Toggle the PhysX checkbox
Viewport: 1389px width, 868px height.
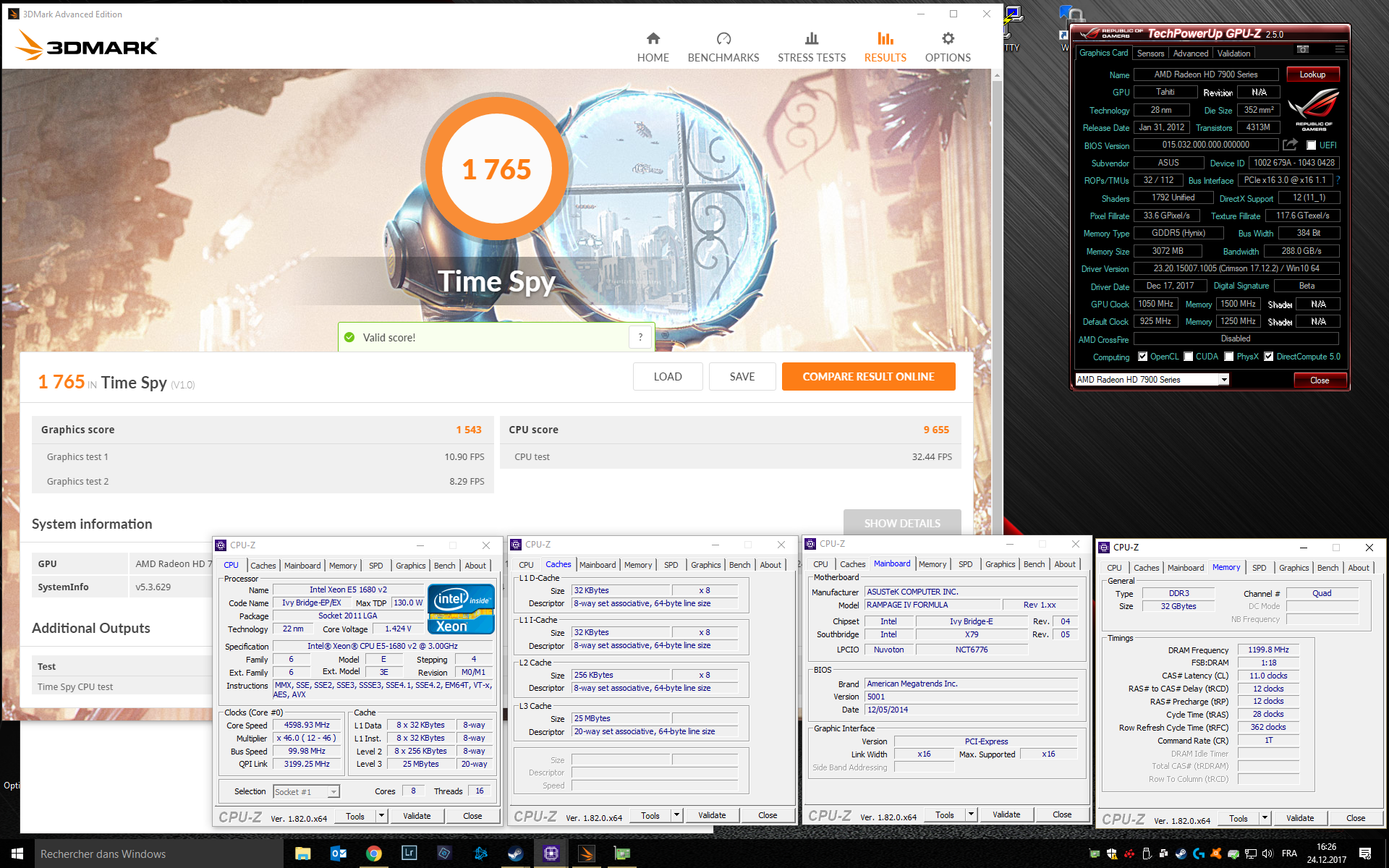click(1228, 357)
